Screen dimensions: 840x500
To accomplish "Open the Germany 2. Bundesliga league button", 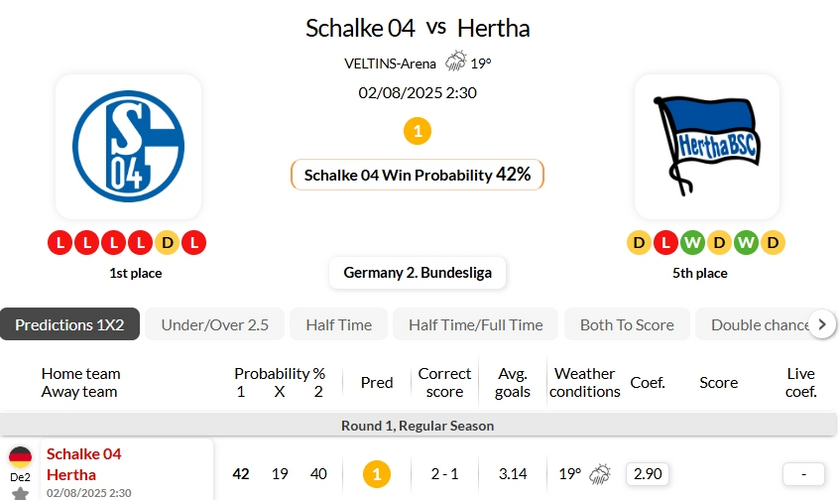I will pos(417,272).
